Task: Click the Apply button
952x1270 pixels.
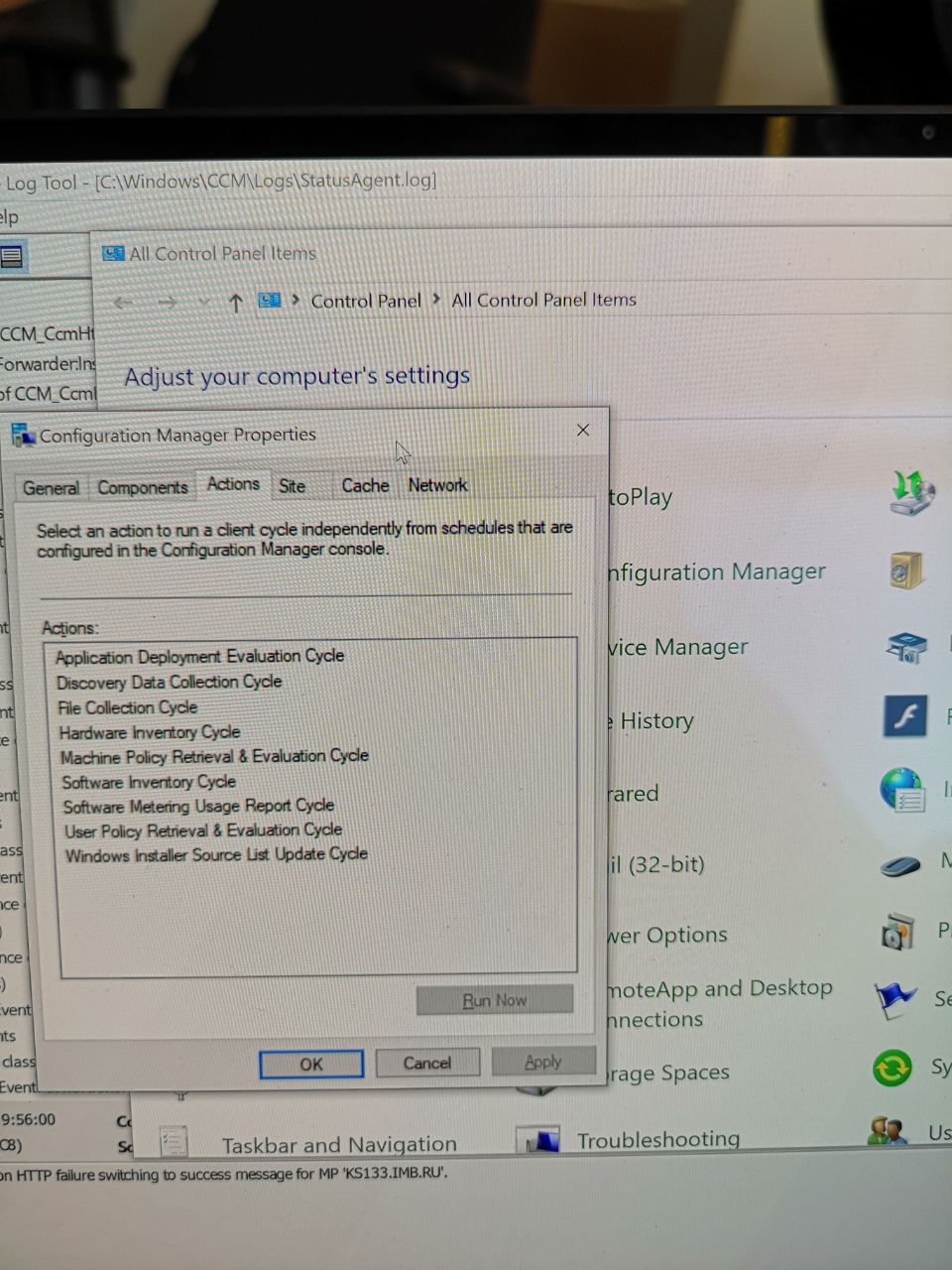Action: tap(543, 1062)
